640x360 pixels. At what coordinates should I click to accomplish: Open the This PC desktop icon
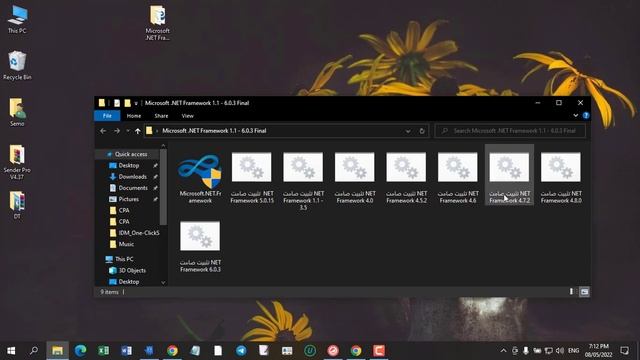17,20
